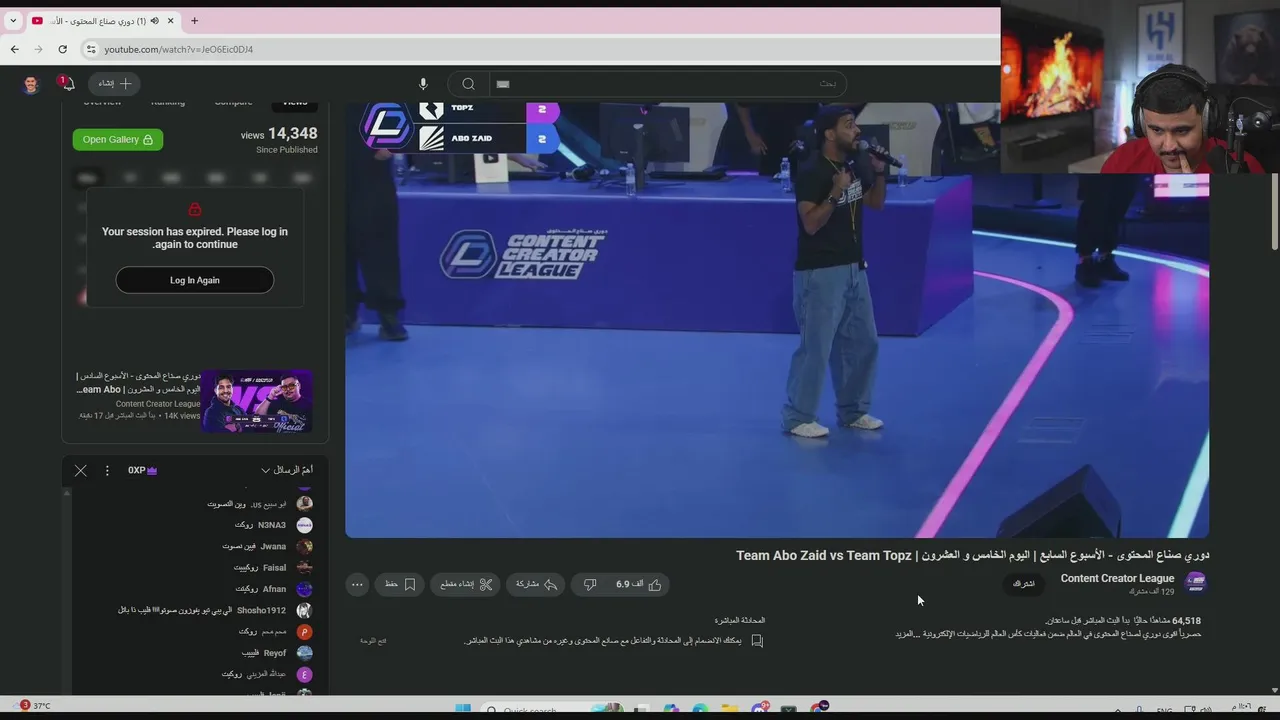Click the Clip scissors button
This screenshot has height=720, width=1280.
[467, 584]
